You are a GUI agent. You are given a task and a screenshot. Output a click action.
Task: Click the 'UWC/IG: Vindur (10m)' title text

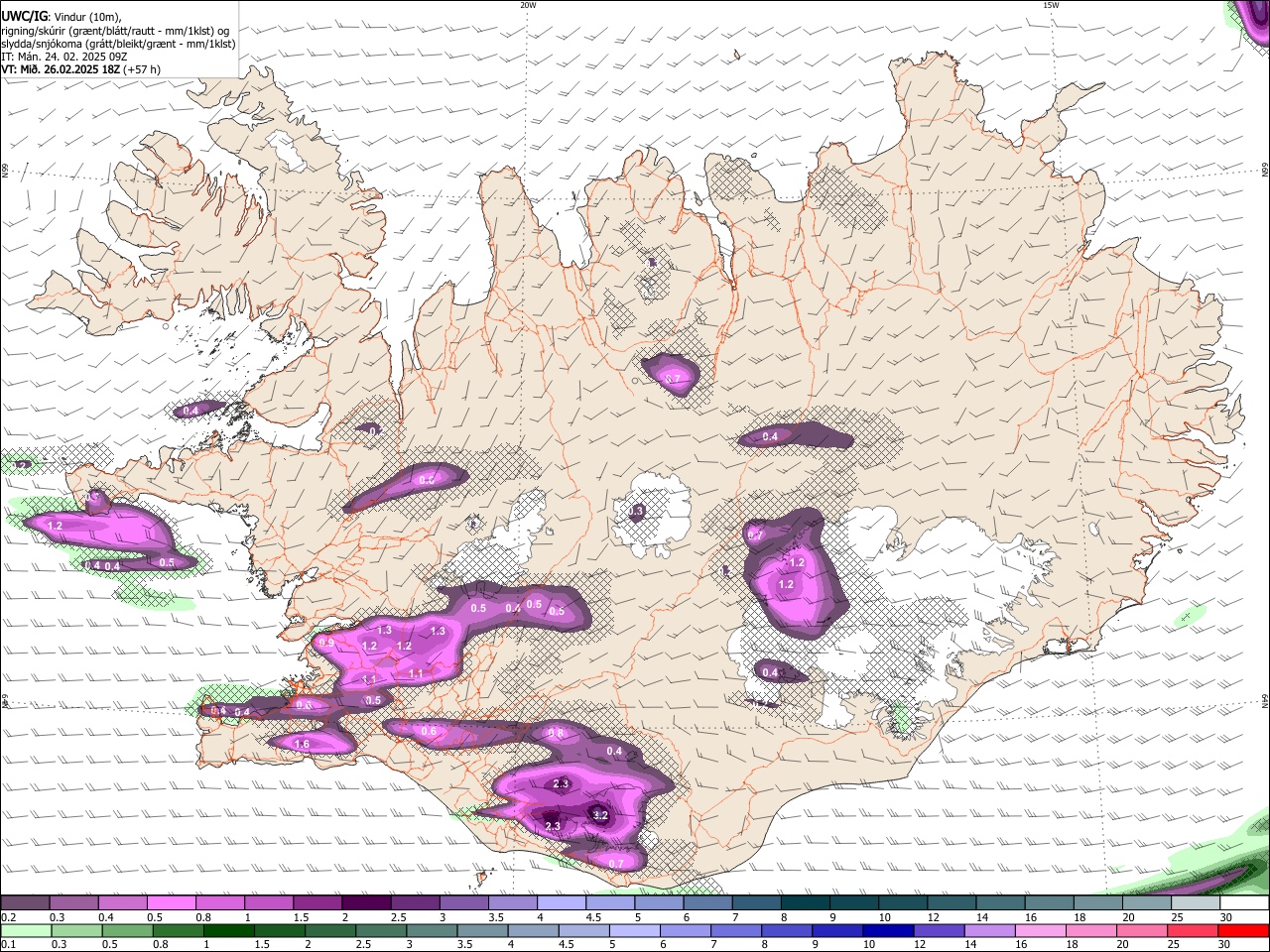pos(61,16)
